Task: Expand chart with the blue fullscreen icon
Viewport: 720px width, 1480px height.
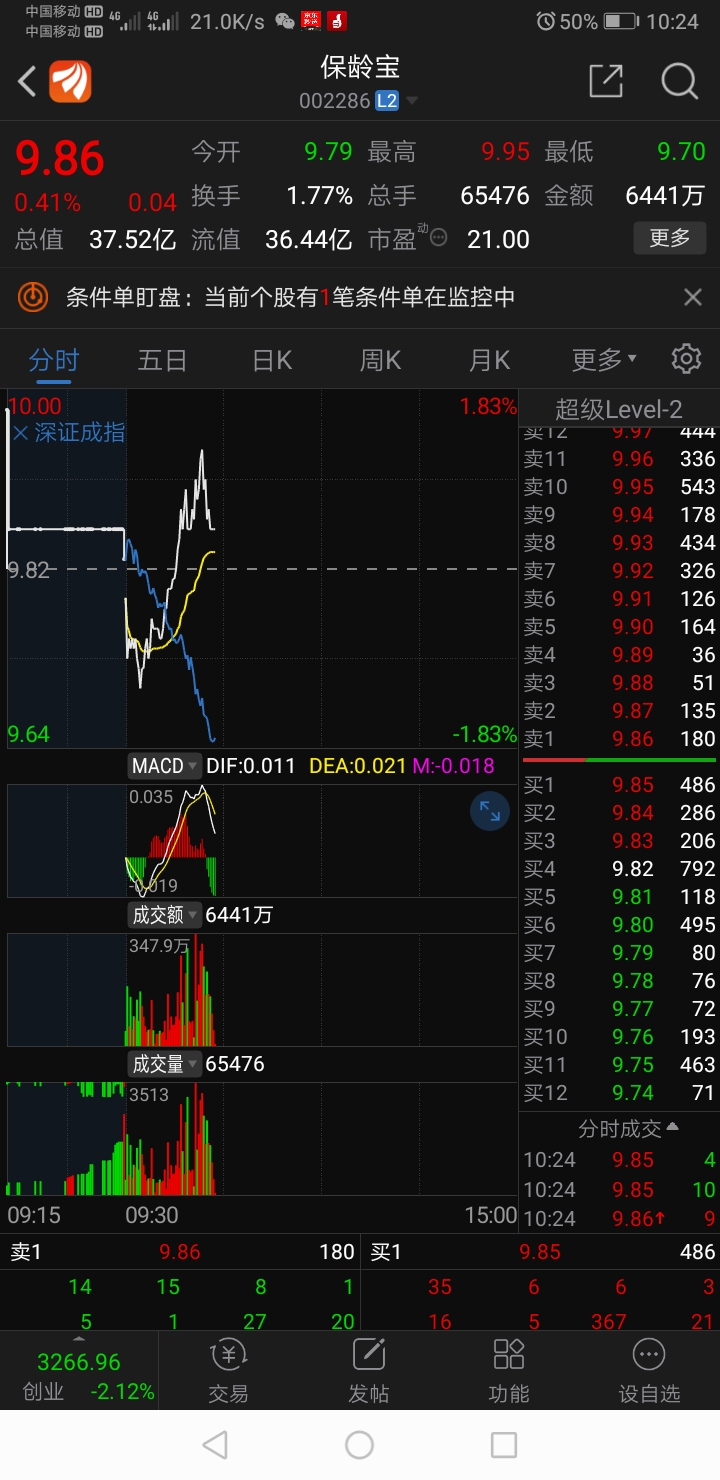Action: (490, 811)
